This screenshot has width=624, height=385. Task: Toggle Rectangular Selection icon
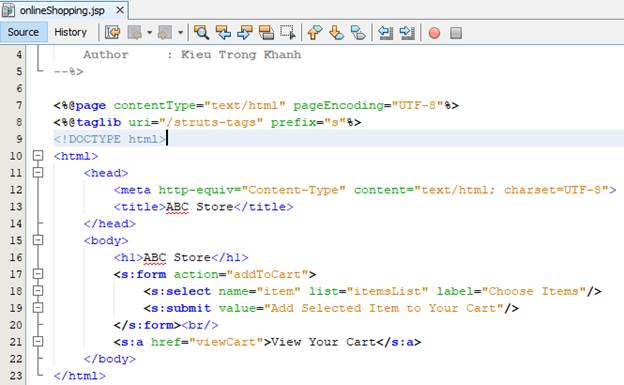(288, 32)
